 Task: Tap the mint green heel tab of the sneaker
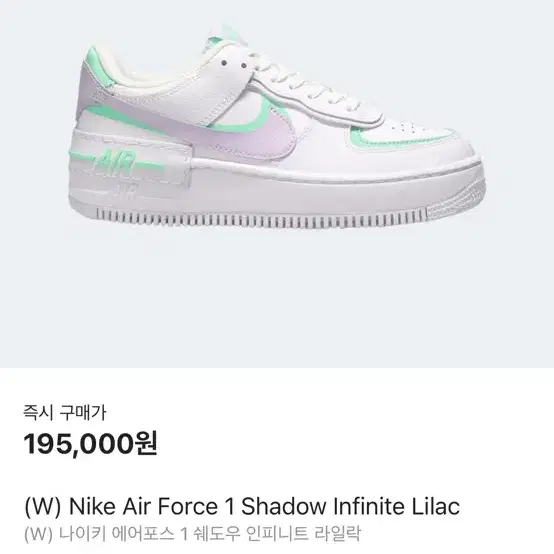pos(101,67)
